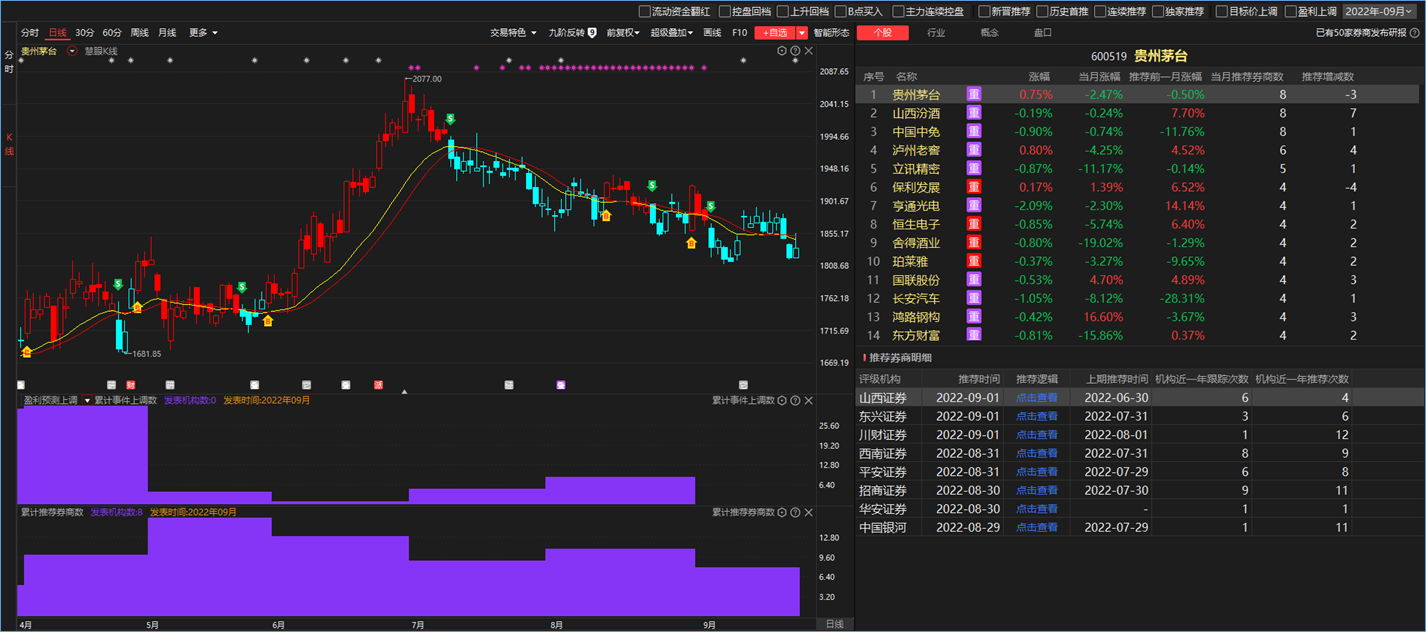Image resolution: width=1426 pixels, height=632 pixels.
Task: Open settings circle icon of the K-line chart
Action: (782, 51)
